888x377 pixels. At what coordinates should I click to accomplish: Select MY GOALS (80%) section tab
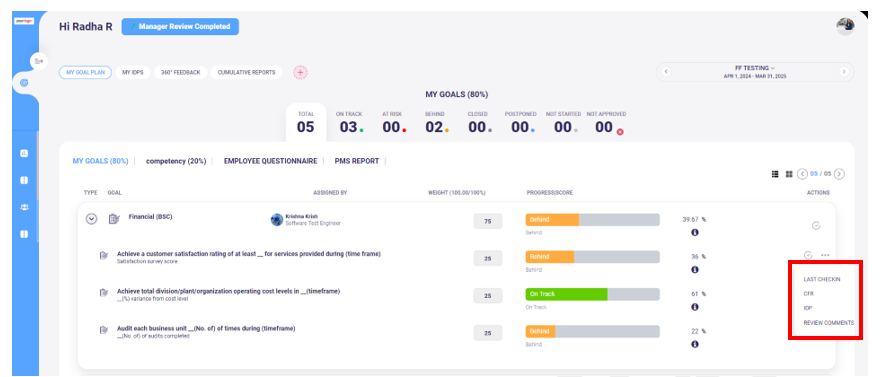click(x=100, y=161)
